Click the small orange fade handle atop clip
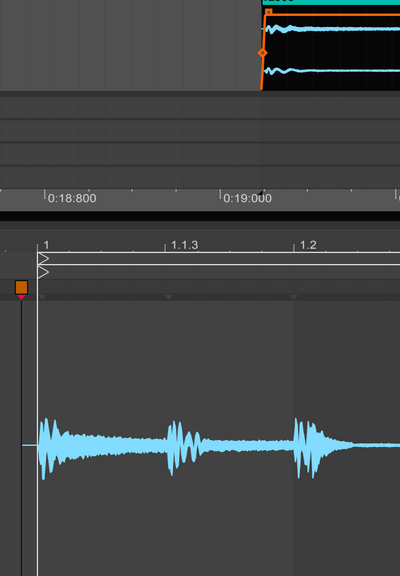The image size is (400, 576). pyautogui.click(x=269, y=12)
